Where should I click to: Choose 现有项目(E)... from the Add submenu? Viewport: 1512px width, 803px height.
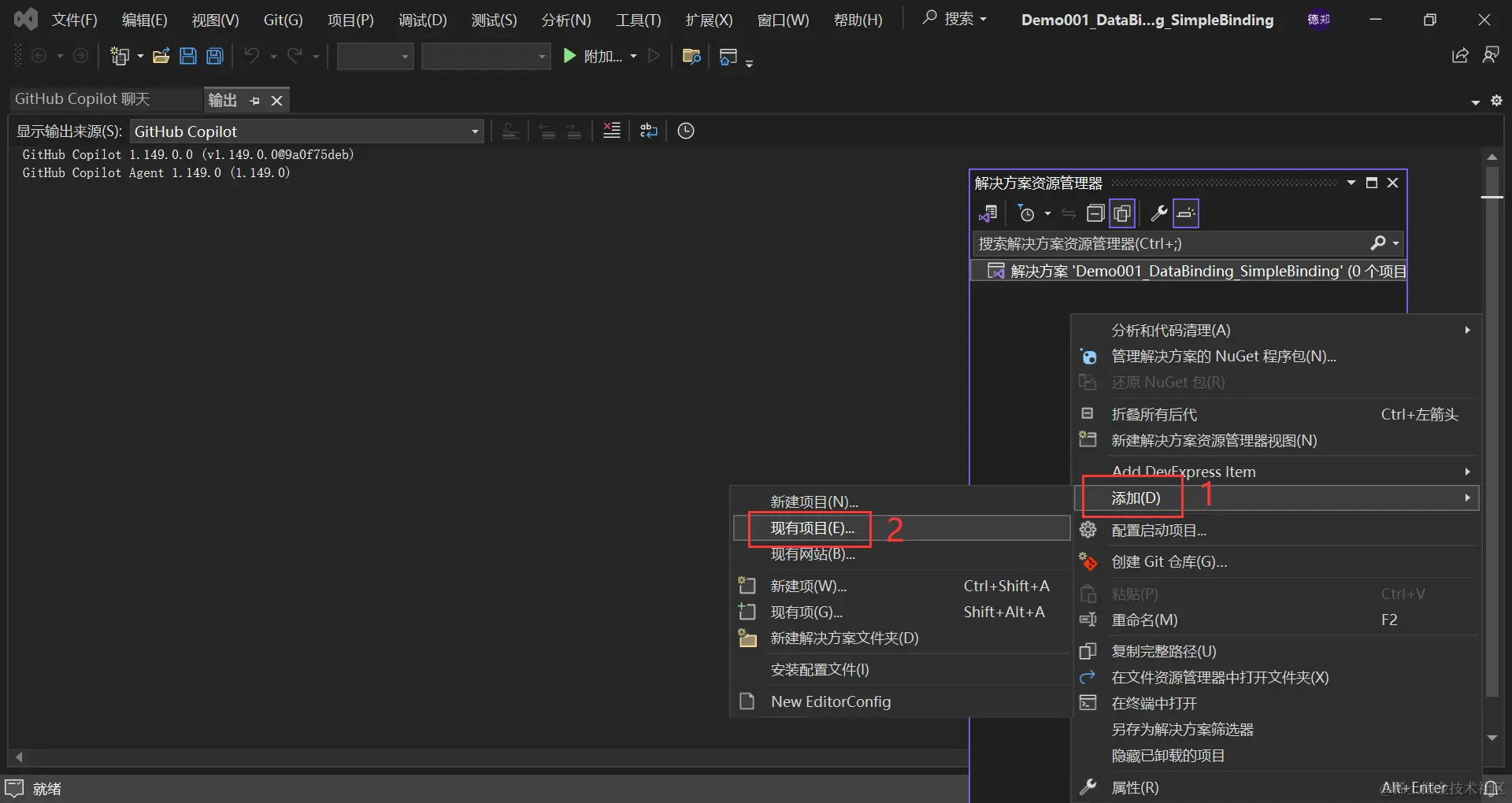(x=902, y=528)
